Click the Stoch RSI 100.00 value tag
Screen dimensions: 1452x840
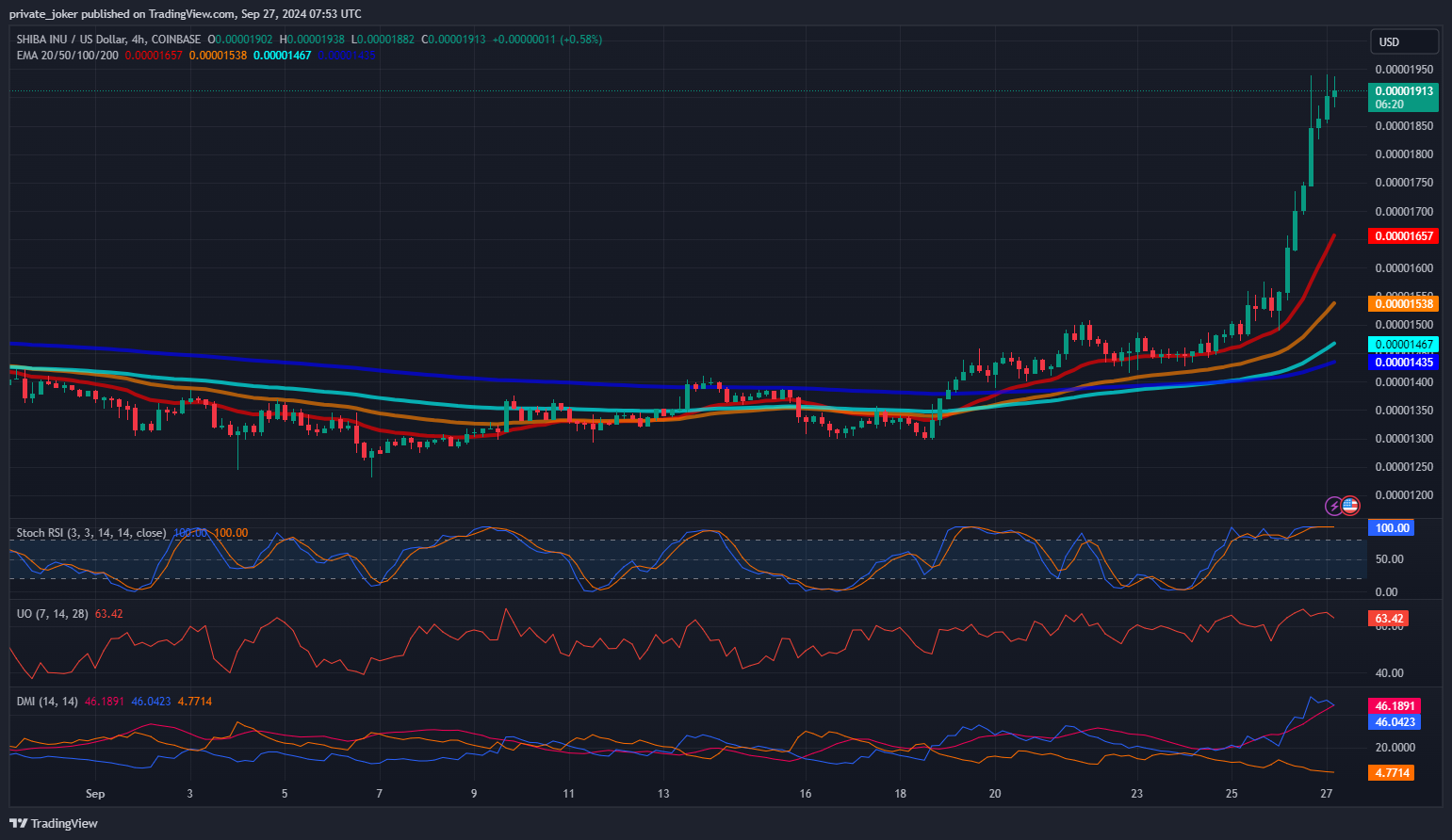pyautogui.click(x=1392, y=528)
